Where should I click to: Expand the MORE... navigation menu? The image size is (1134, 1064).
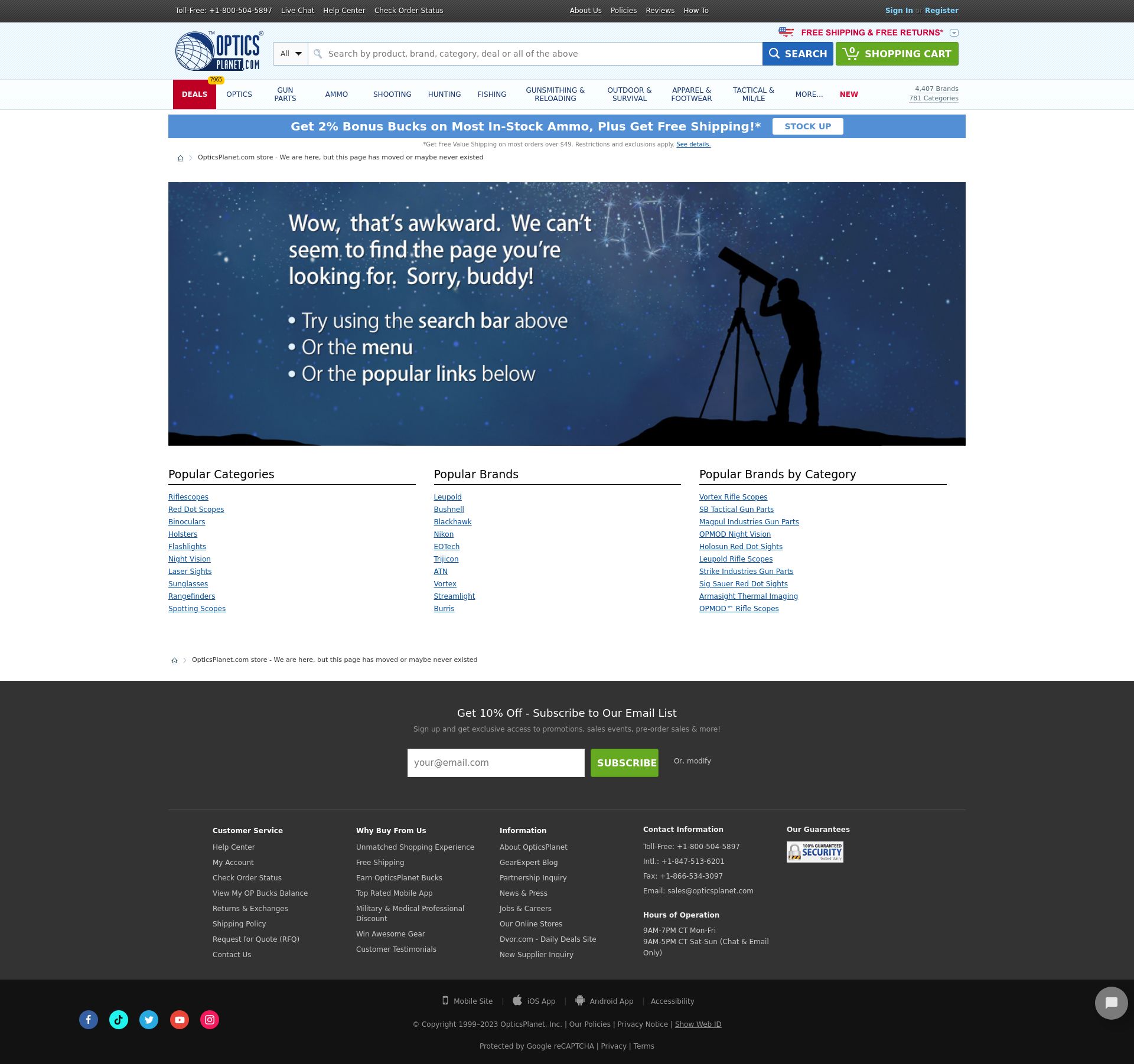(809, 94)
